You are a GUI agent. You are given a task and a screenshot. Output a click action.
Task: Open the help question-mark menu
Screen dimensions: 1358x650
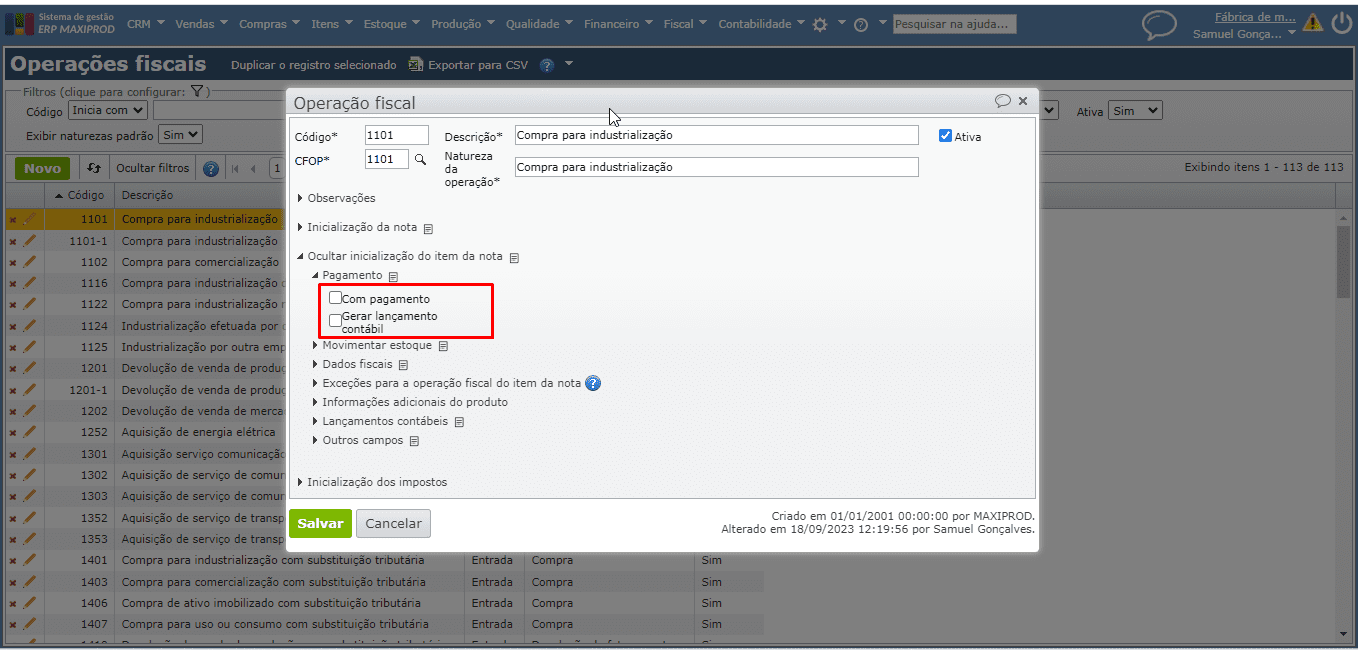860,24
